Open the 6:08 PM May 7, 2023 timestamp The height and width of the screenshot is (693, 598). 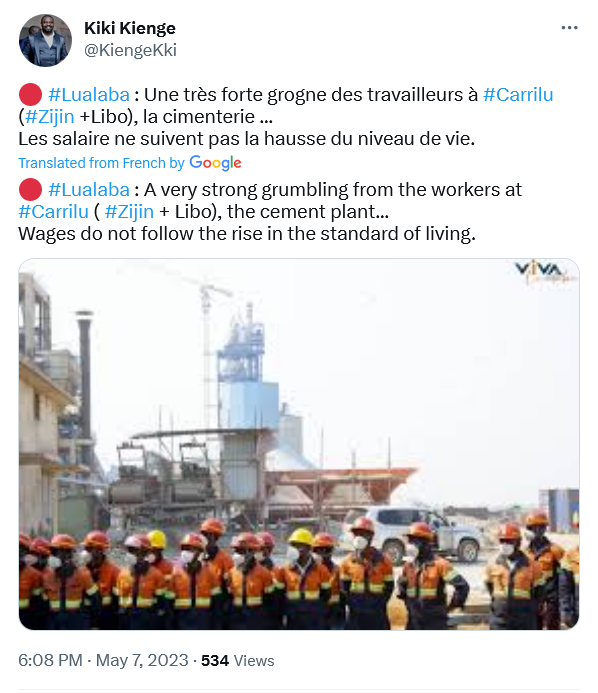[x=103, y=660]
